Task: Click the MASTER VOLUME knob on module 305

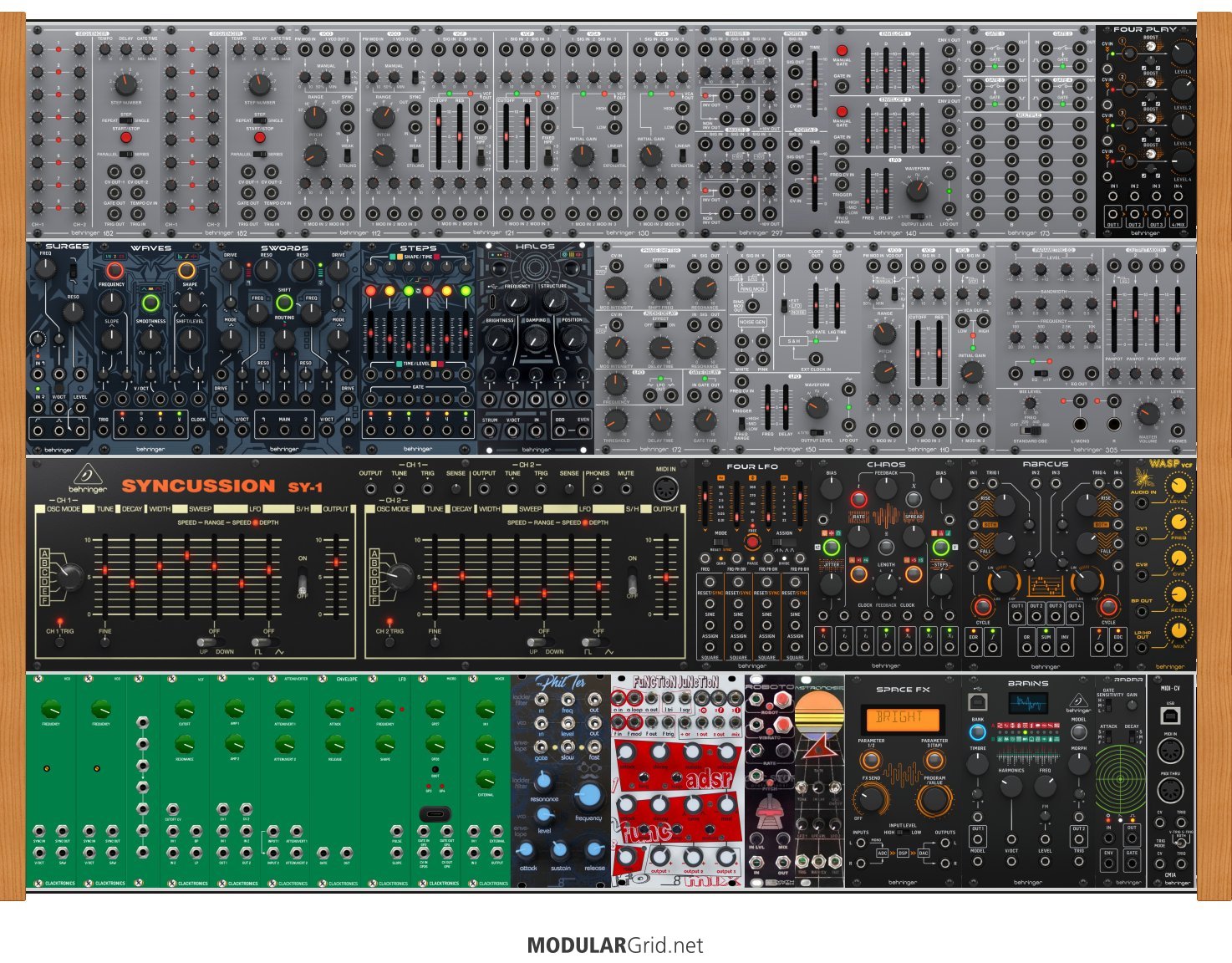Action: pos(1148,415)
